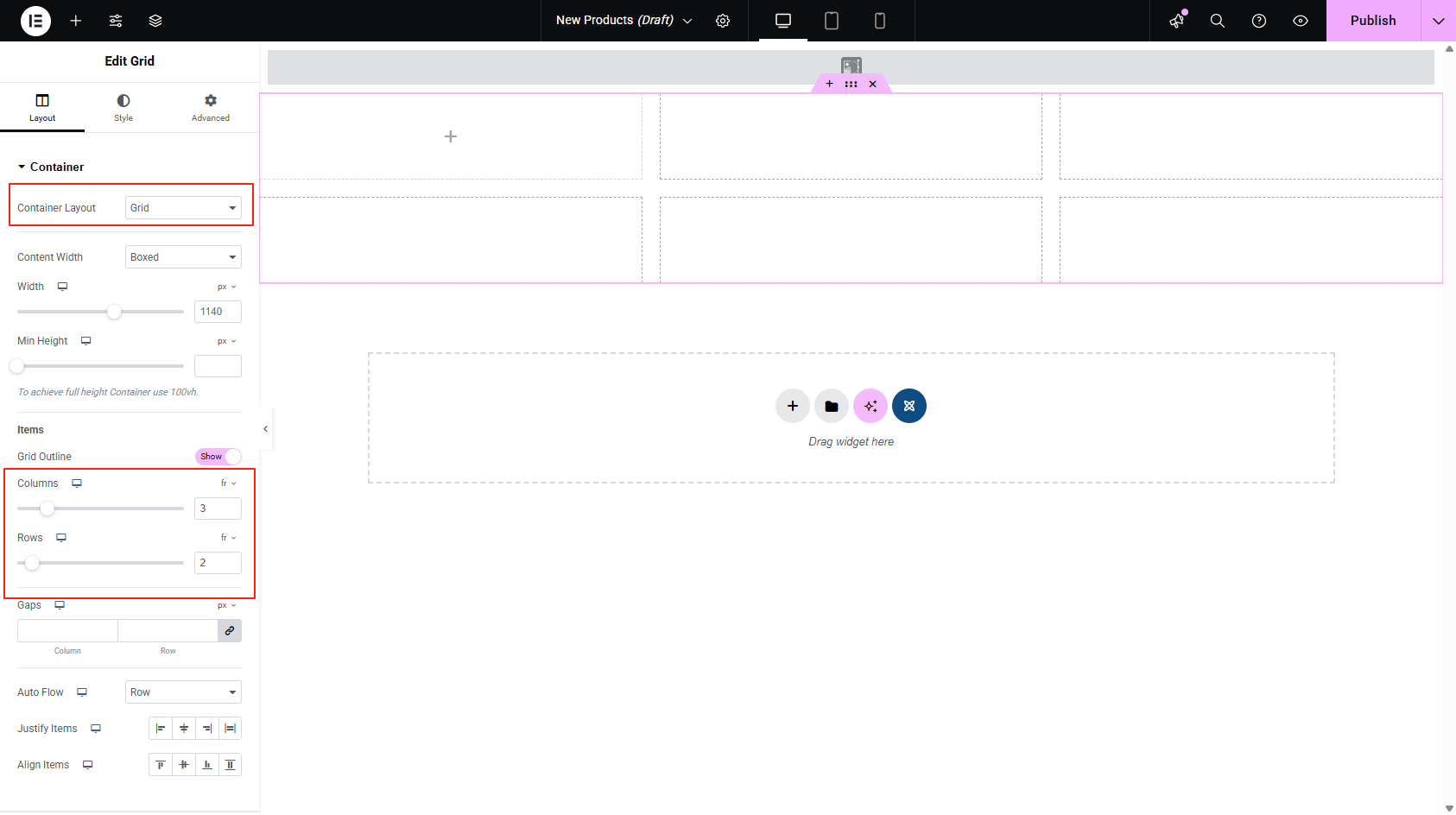Open the folder template library icon in container
Viewport: 1456px width, 815px height.
pos(831,406)
